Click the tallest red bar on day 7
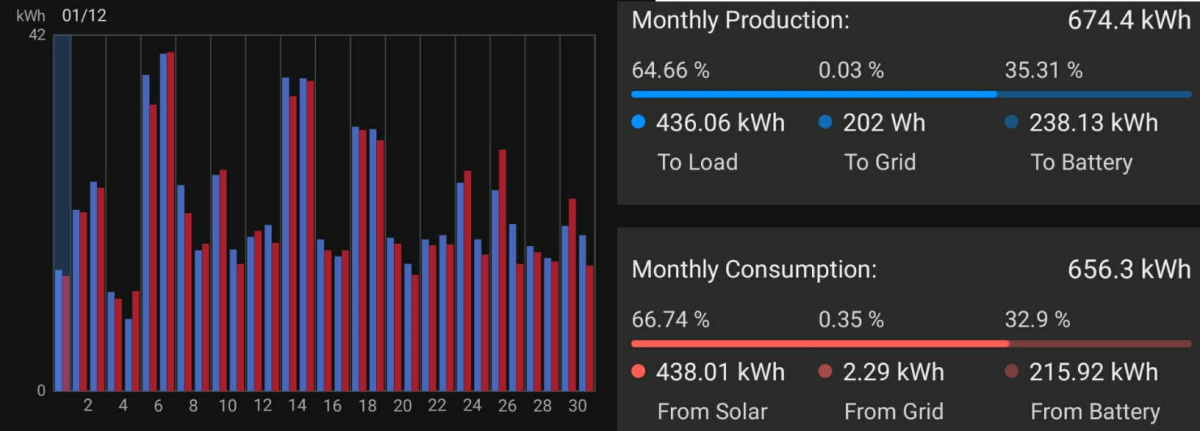Image resolution: width=1200 pixels, height=431 pixels. 171,220
